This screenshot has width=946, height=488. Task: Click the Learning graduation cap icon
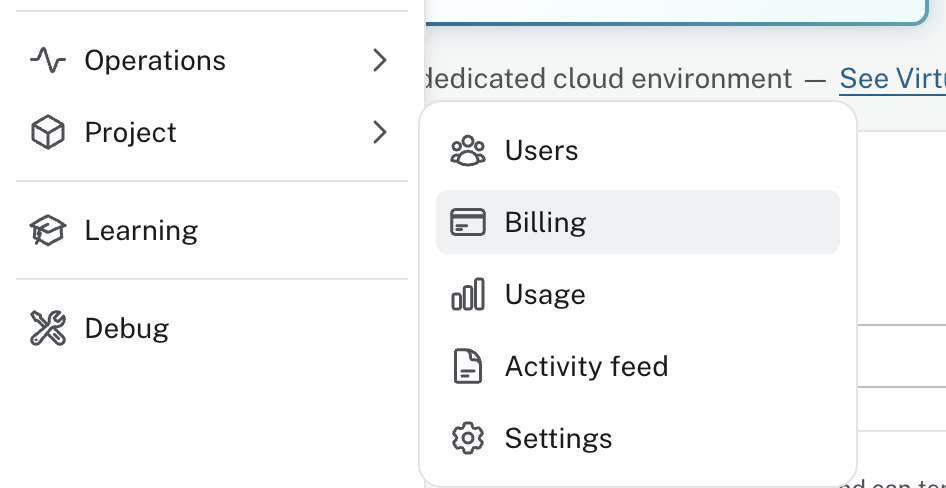48,230
